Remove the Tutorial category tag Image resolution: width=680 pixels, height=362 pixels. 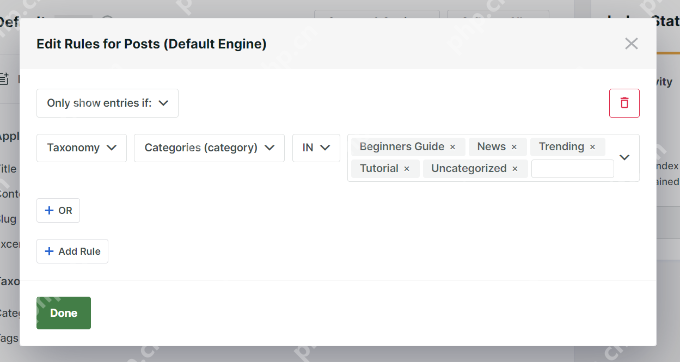[407, 169]
